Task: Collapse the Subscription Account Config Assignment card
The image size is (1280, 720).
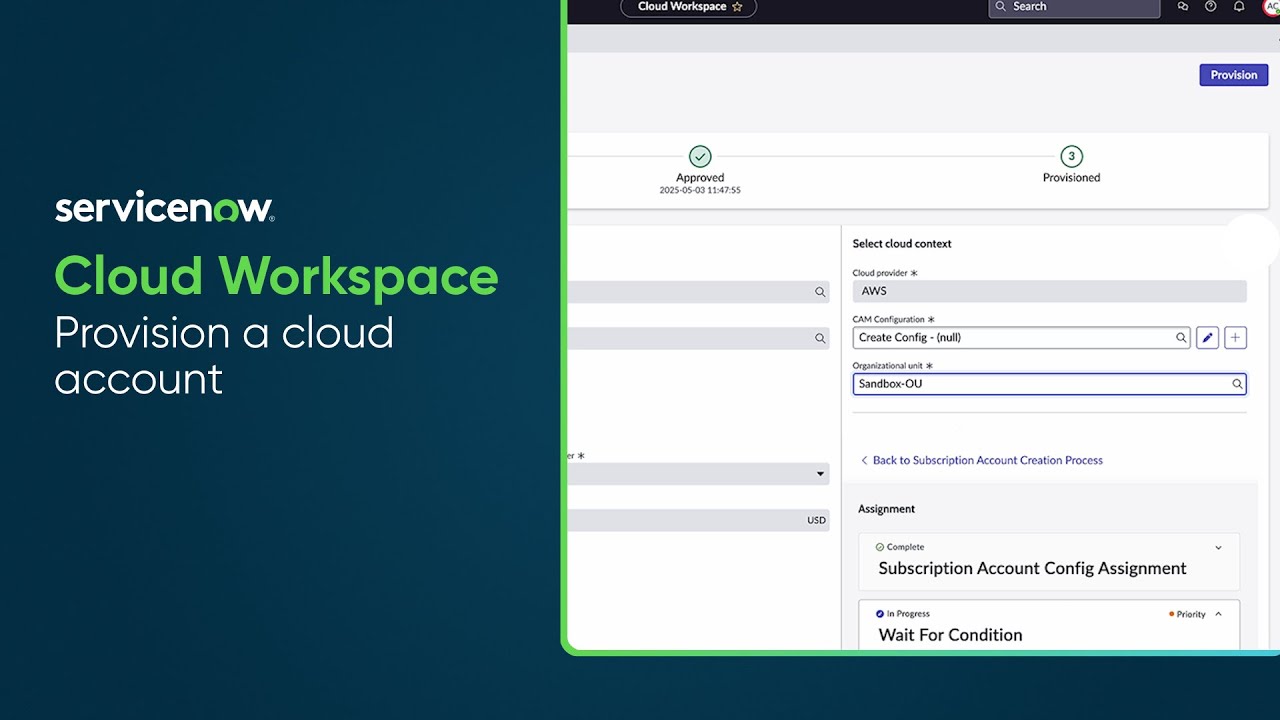Action: pos(1218,547)
